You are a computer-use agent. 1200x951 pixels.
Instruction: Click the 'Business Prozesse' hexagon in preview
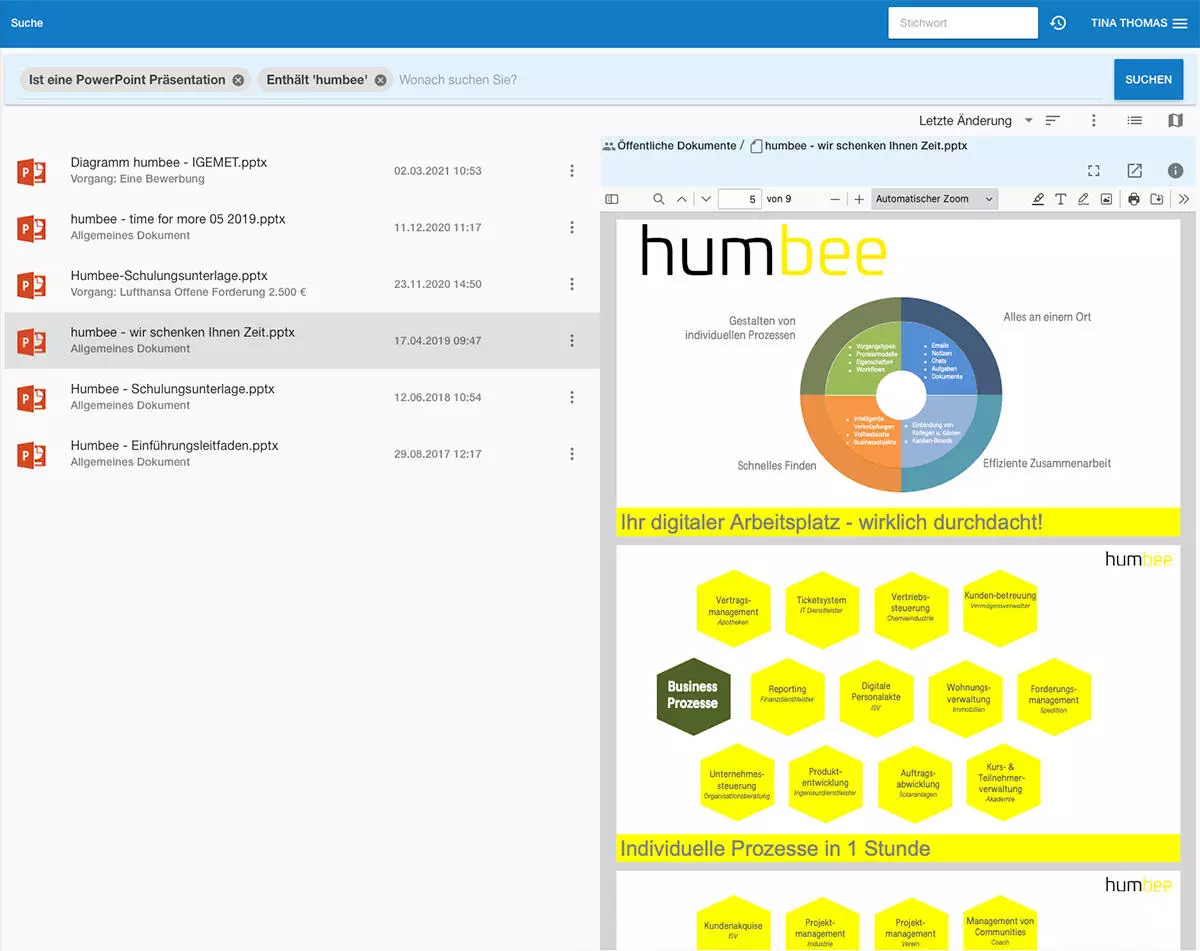693,696
